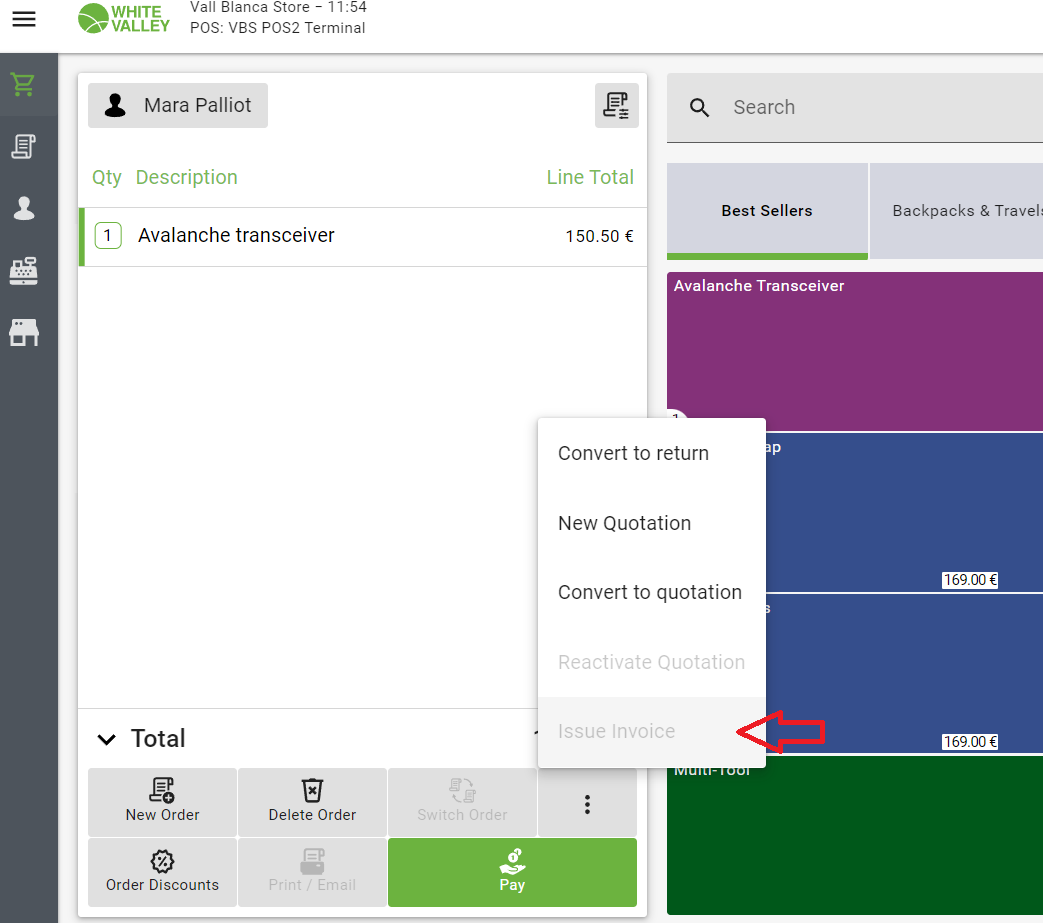The width and height of the screenshot is (1043, 923).
Task: Click the White Valley logo
Action: click(124, 19)
